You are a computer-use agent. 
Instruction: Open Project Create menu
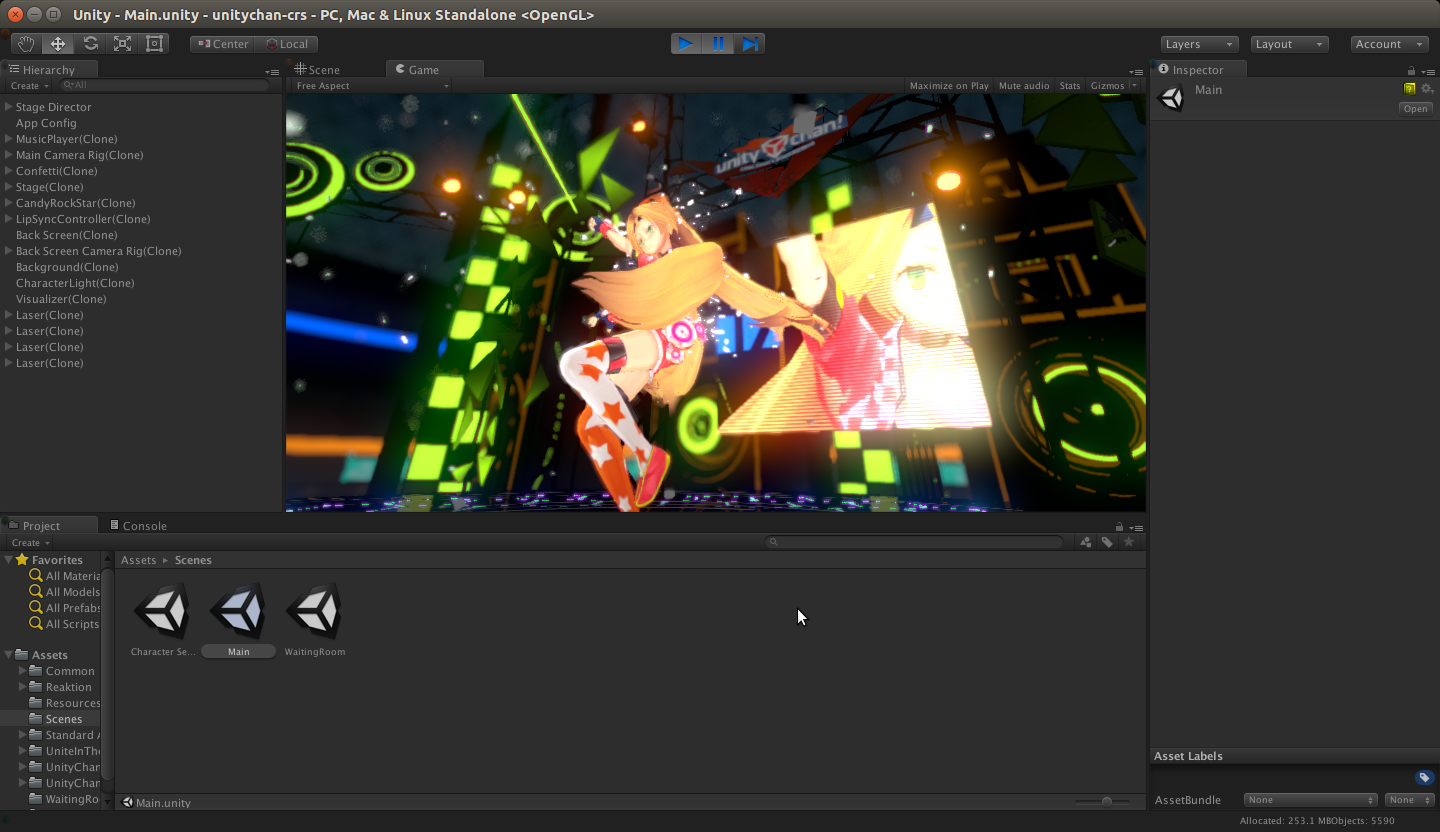tap(30, 542)
